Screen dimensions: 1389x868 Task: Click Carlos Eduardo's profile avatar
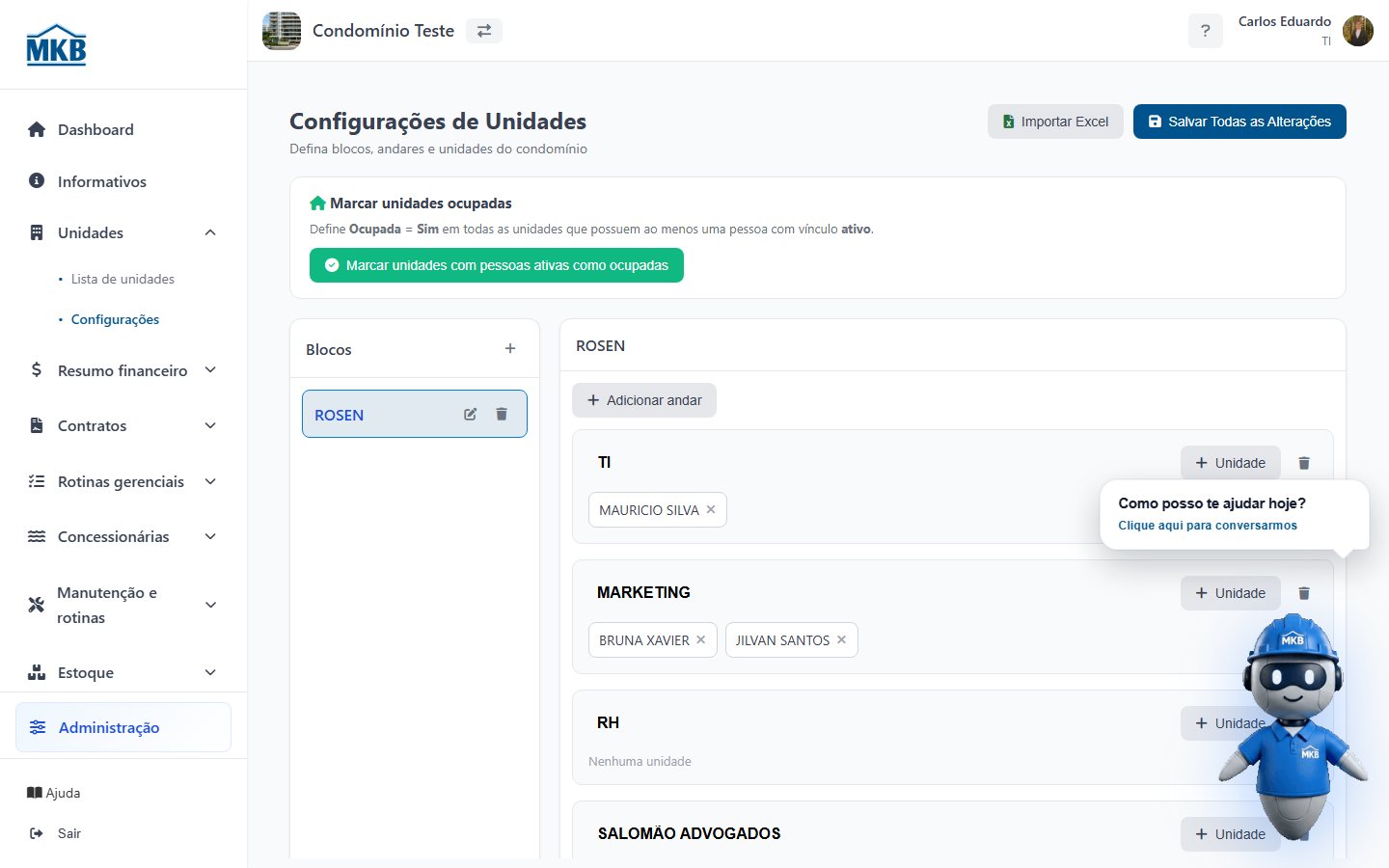coord(1358,31)
